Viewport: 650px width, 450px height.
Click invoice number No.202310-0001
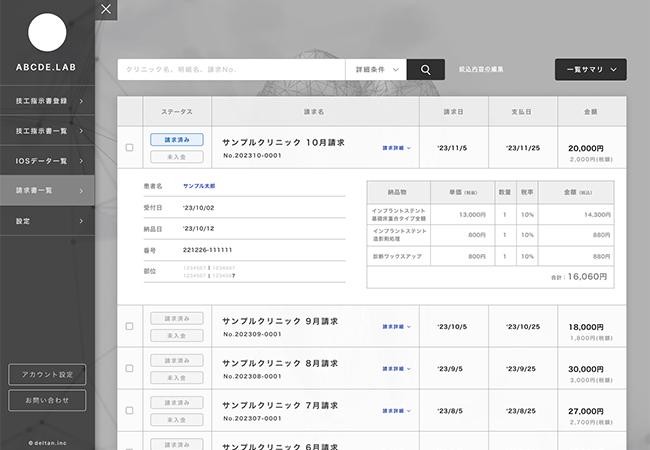252,155
